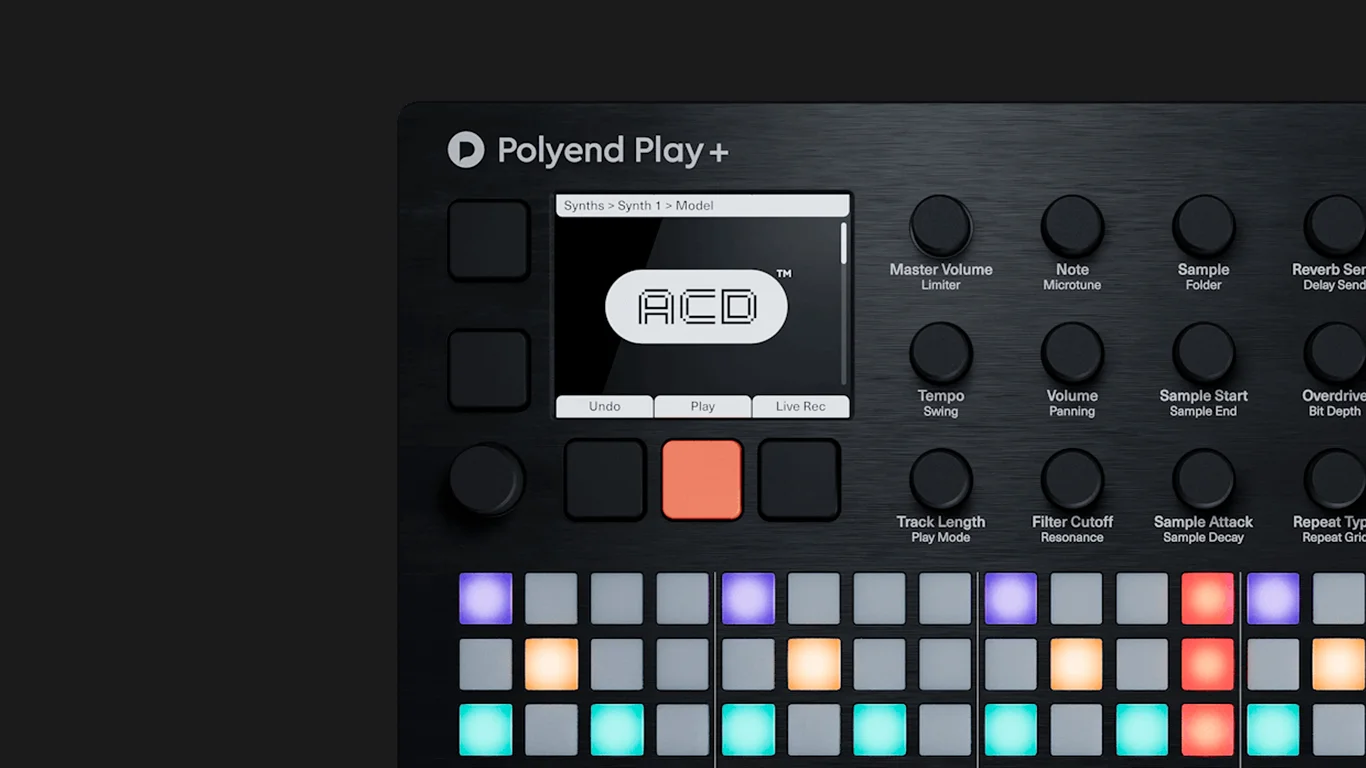Click the Synths > Synth 1 > Model breadcrumb

[639, 206]
